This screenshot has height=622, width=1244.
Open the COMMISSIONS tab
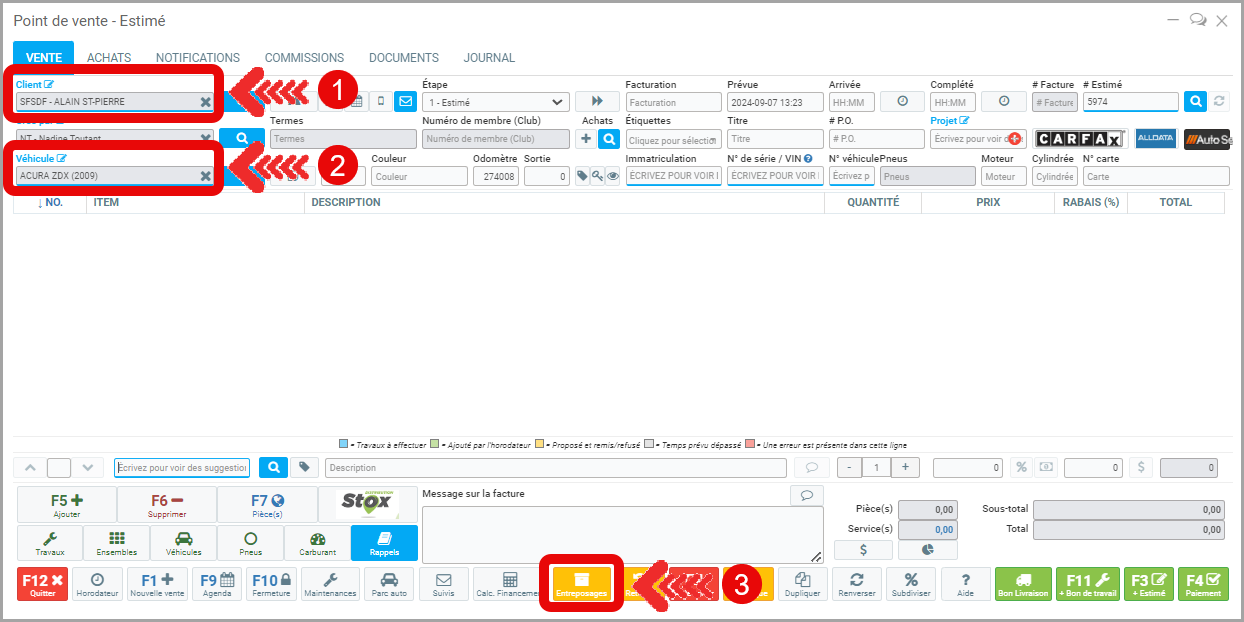click(304, 58)
